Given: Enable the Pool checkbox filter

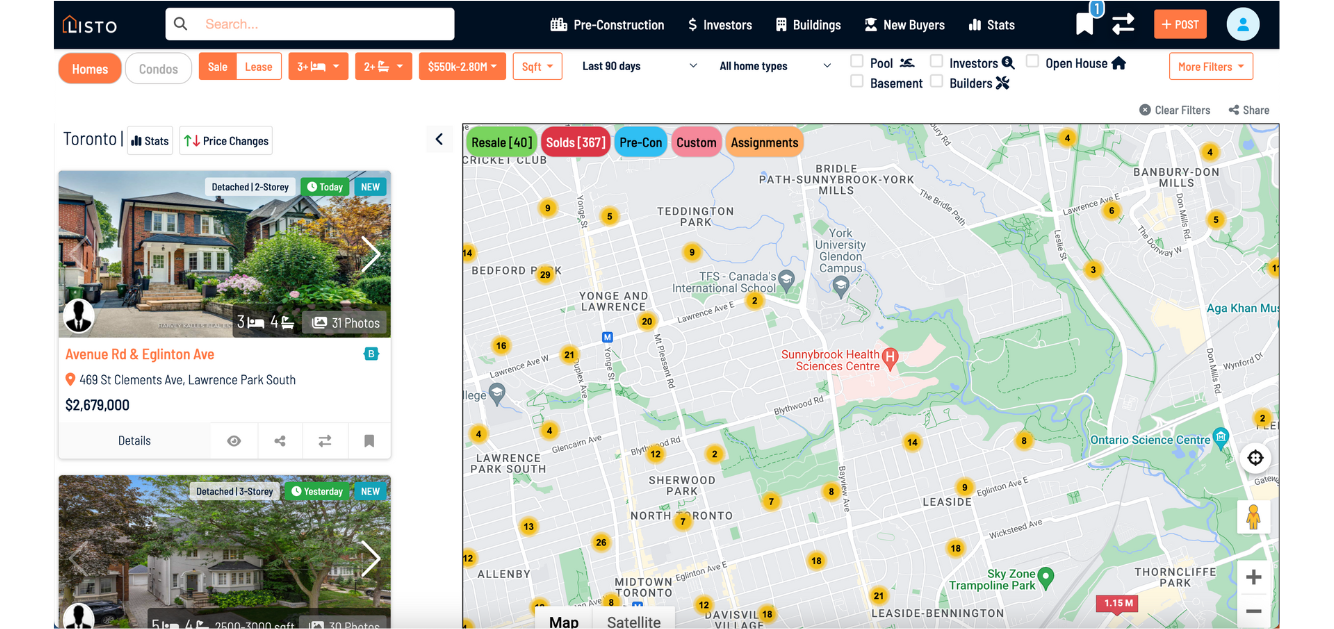Looking at the screenshot, I should [x=857, y=62].
